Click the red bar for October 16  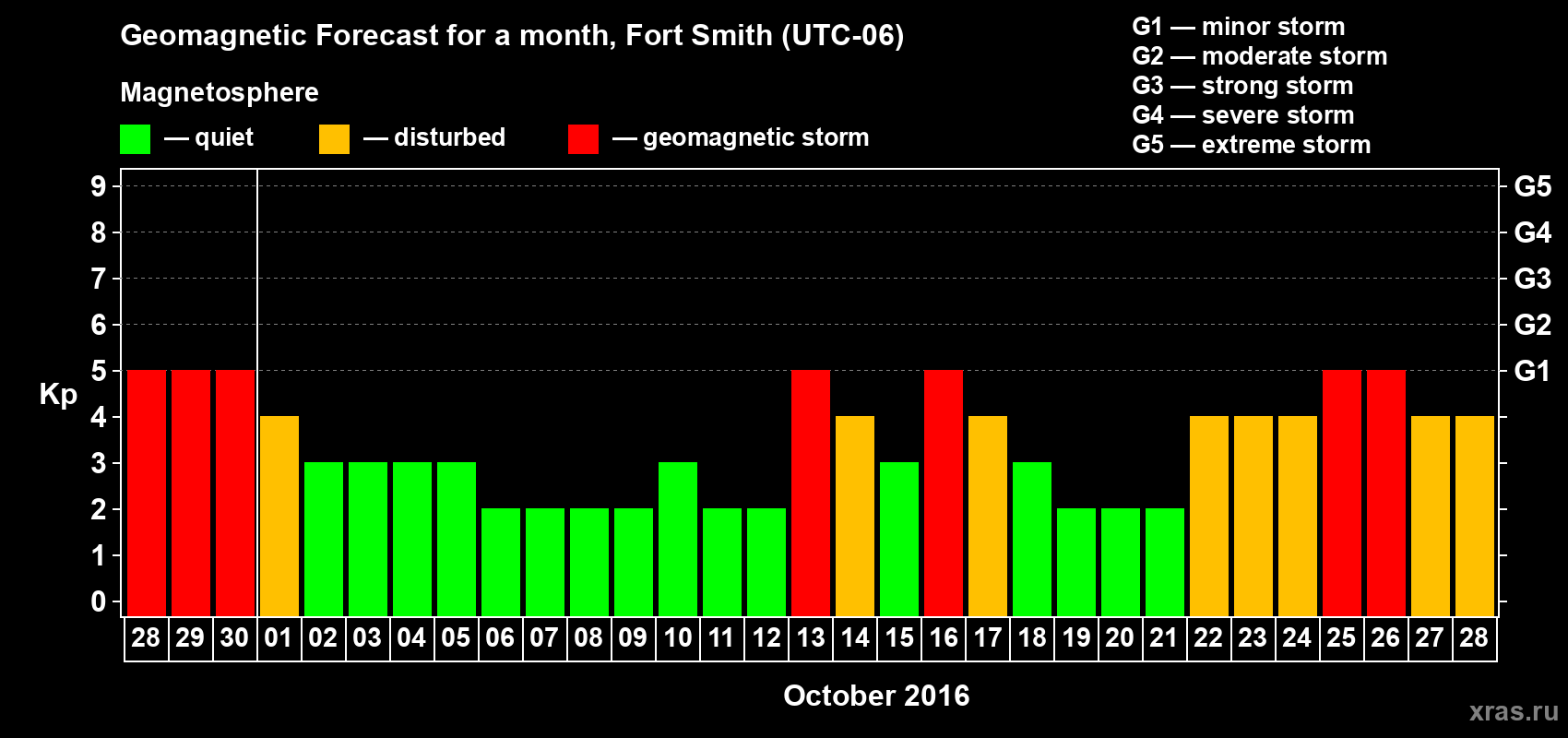click(x=944, y=494)
